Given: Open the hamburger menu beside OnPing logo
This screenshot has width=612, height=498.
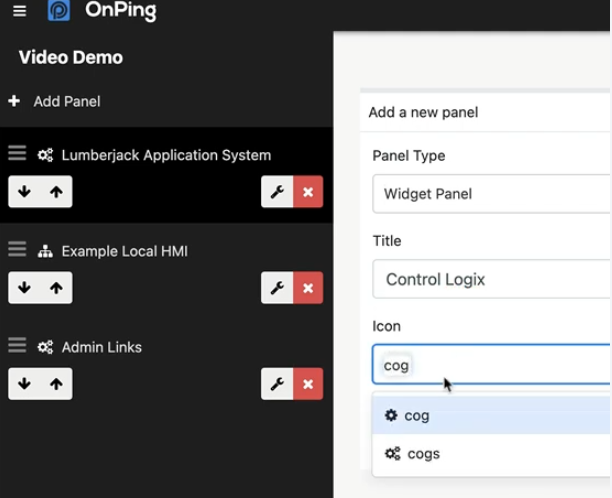Looking at the screenshot, I should tap(20, 11).
